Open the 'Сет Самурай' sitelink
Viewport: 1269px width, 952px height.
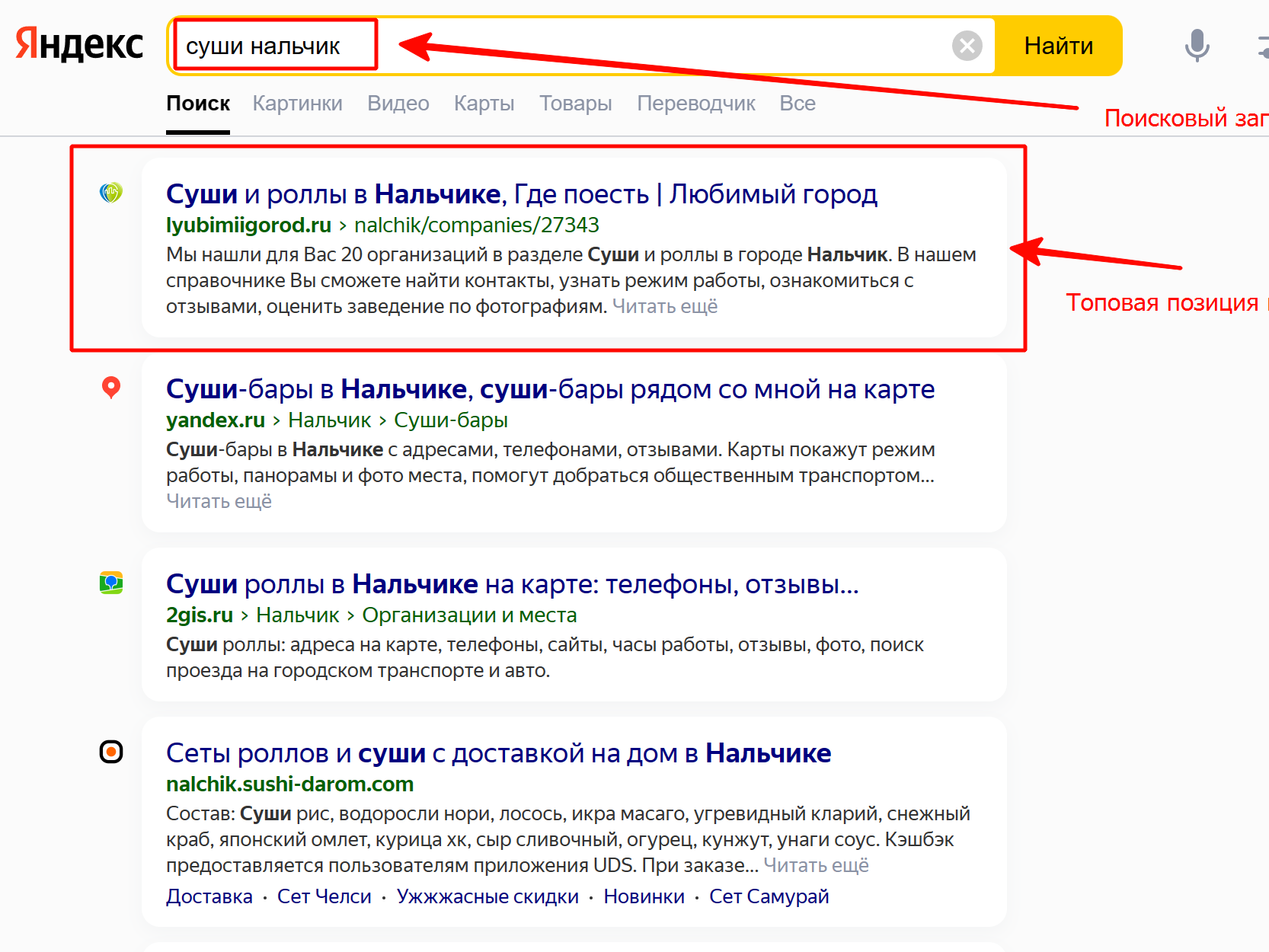click(x=769, y=896)
